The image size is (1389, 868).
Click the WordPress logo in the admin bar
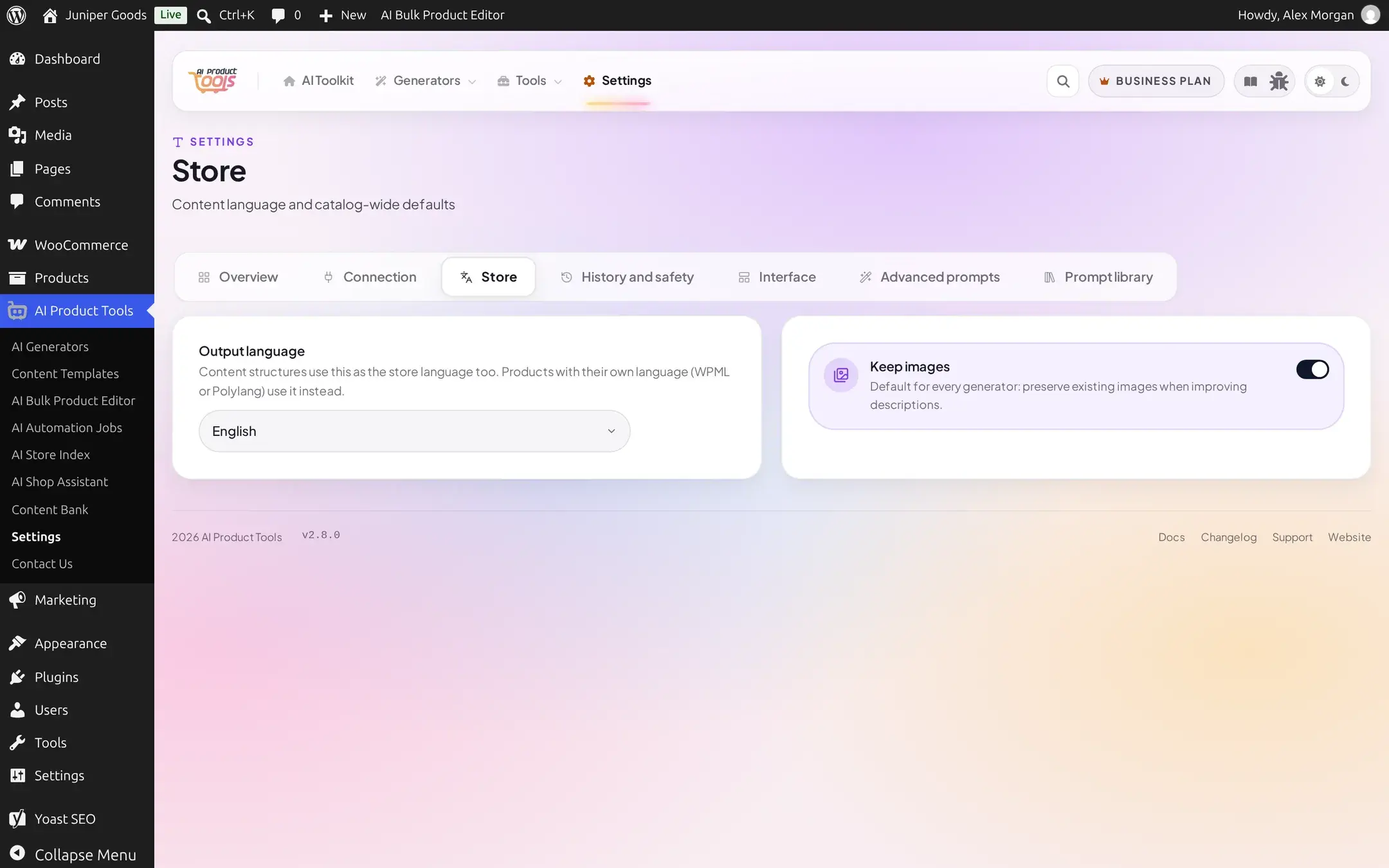tap(17, 15)
